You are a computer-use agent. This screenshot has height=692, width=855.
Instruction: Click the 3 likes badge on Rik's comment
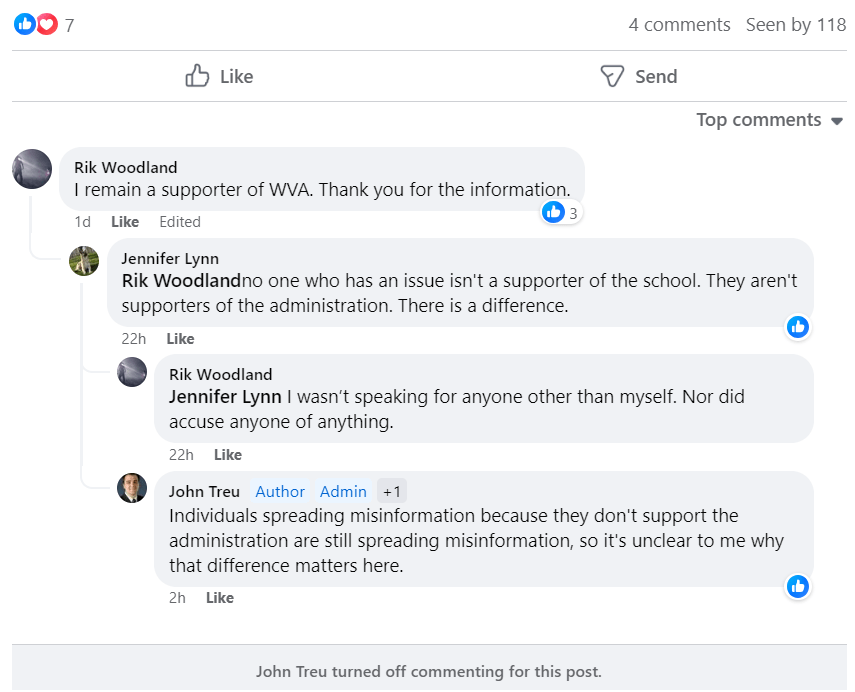tap(561, 212)
